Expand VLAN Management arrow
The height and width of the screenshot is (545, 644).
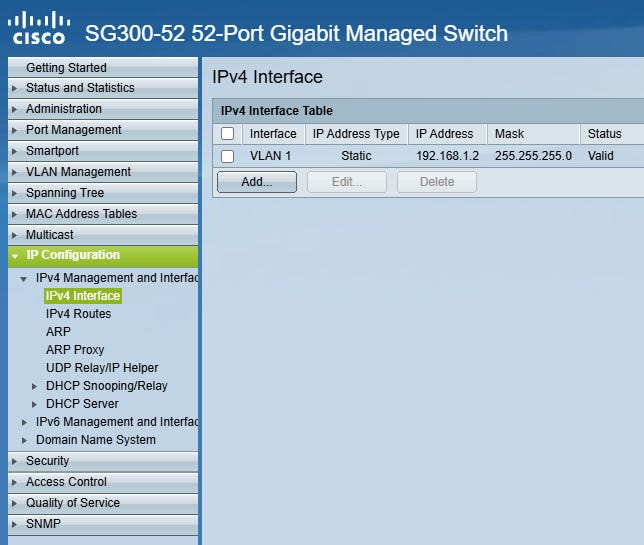14,172
